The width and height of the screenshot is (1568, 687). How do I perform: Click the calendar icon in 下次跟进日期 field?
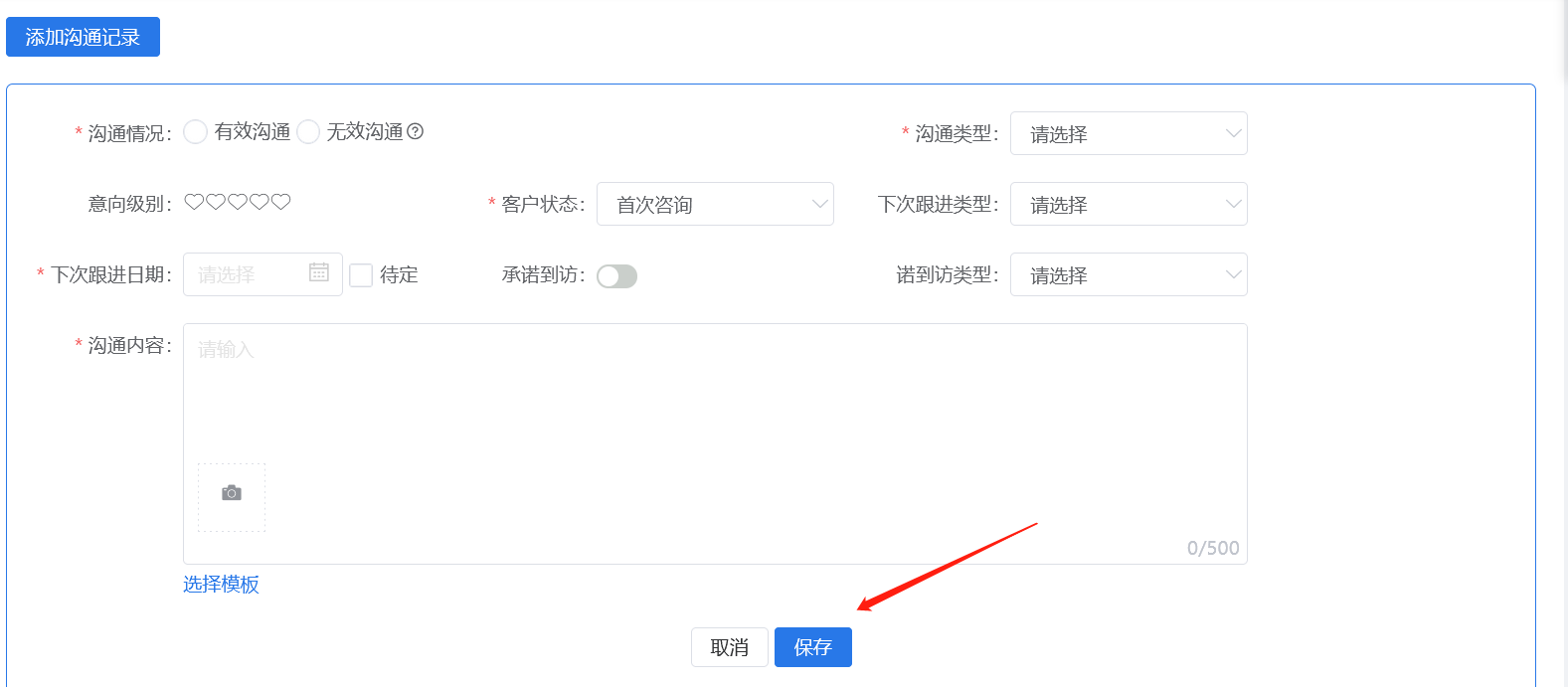coord(319,272)
